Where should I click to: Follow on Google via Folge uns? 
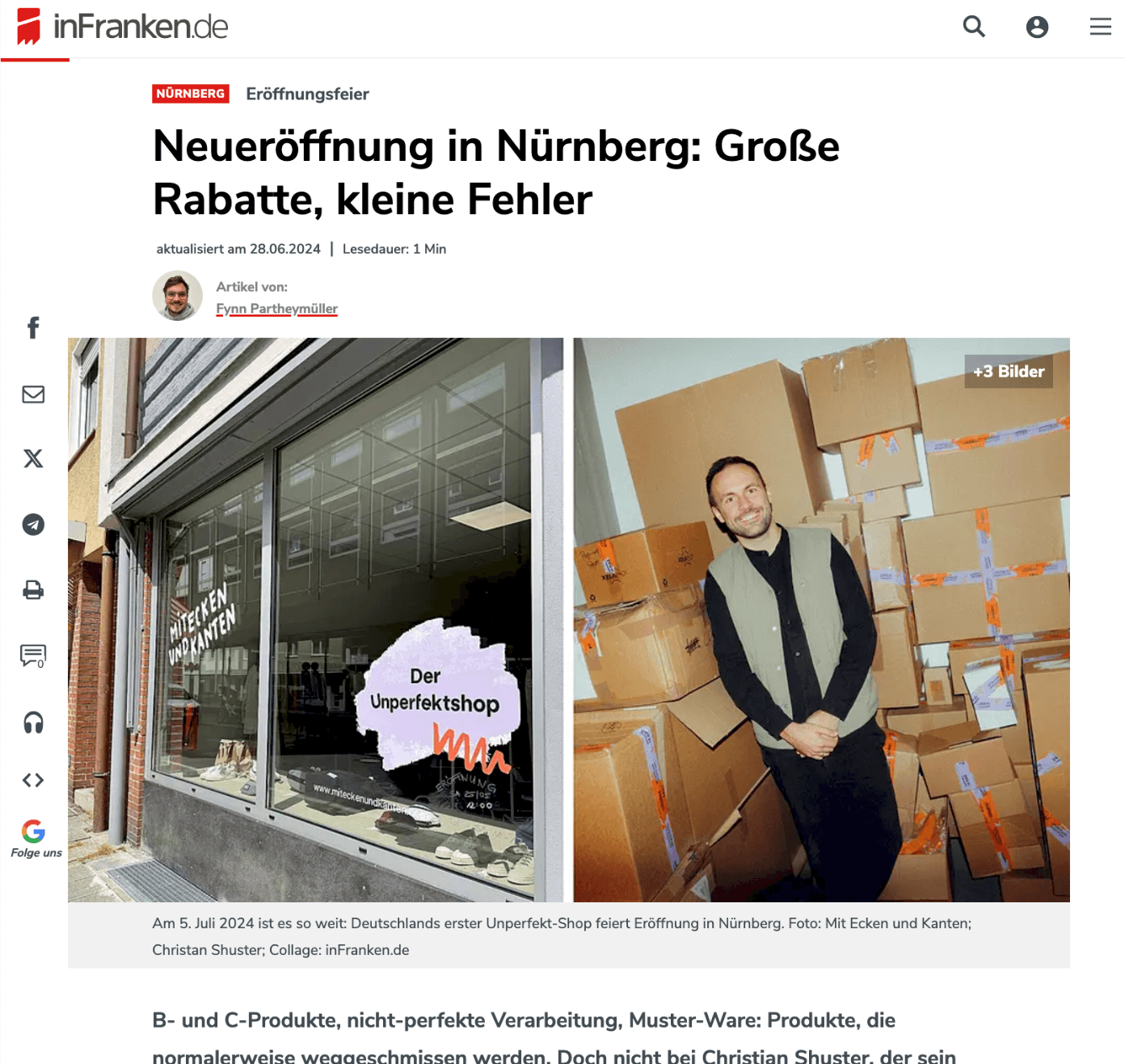tap(36, 838)
